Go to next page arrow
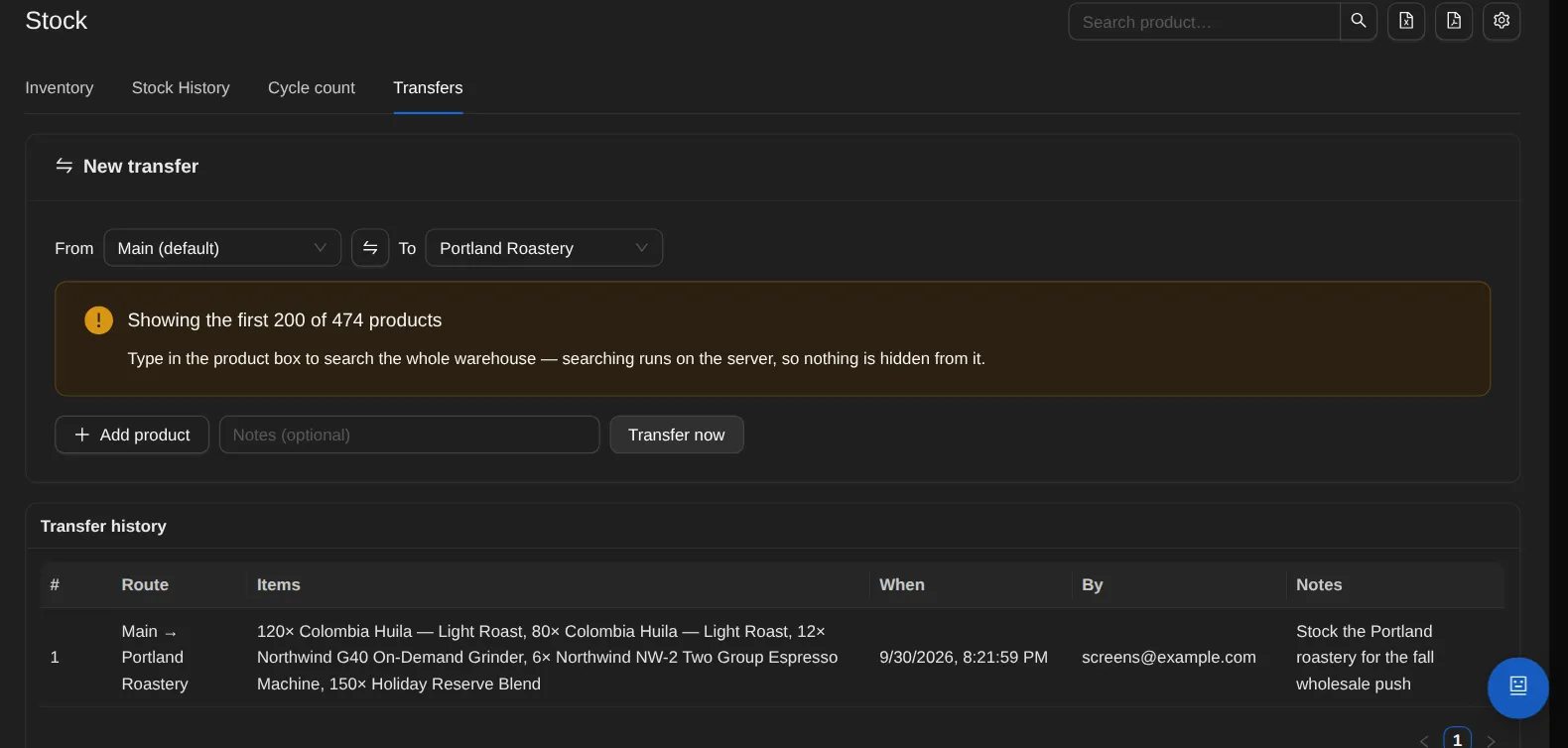The image size is (1568, 748). click(1491, 741)
